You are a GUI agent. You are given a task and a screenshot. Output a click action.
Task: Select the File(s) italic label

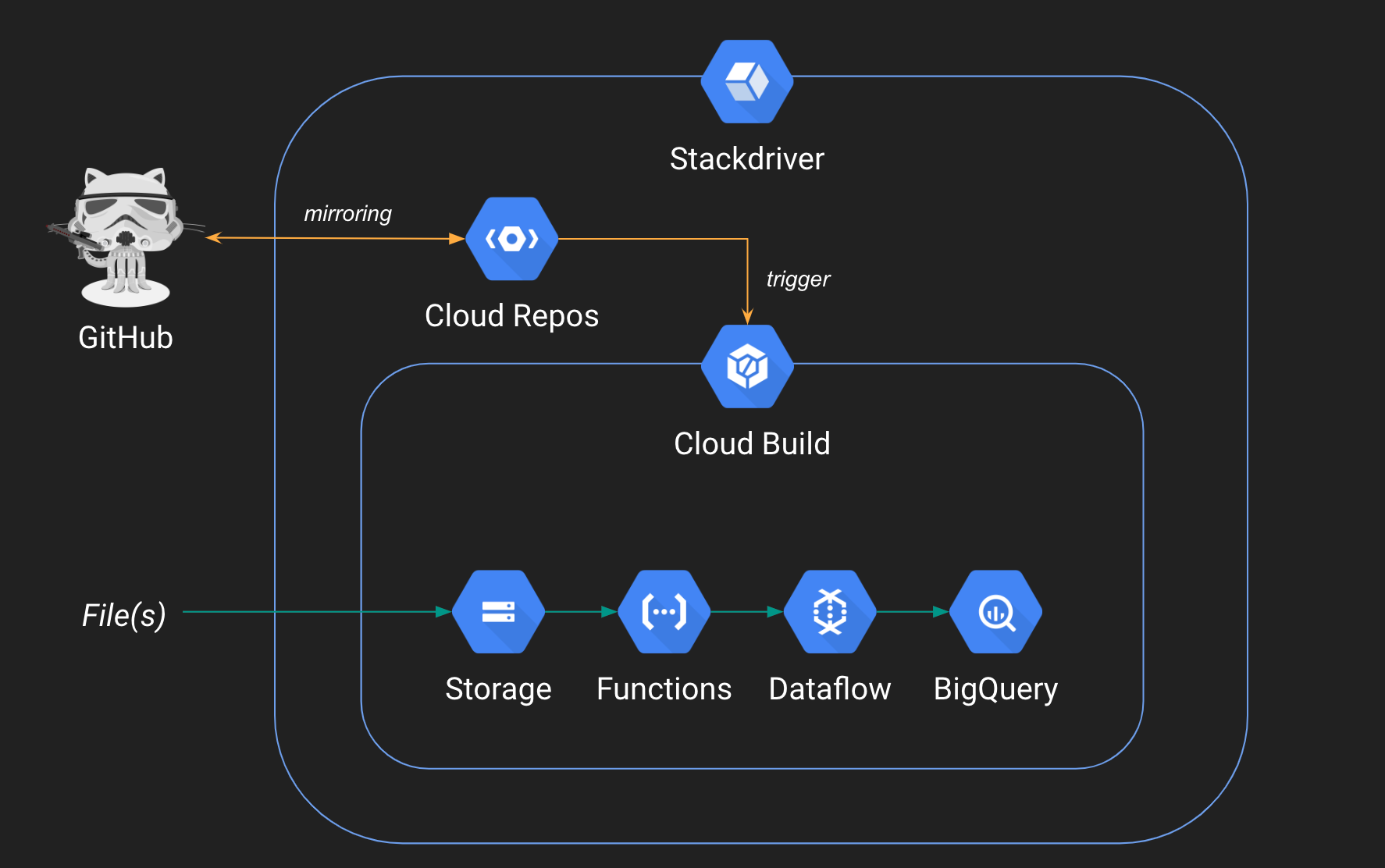(x=125, y=616)
